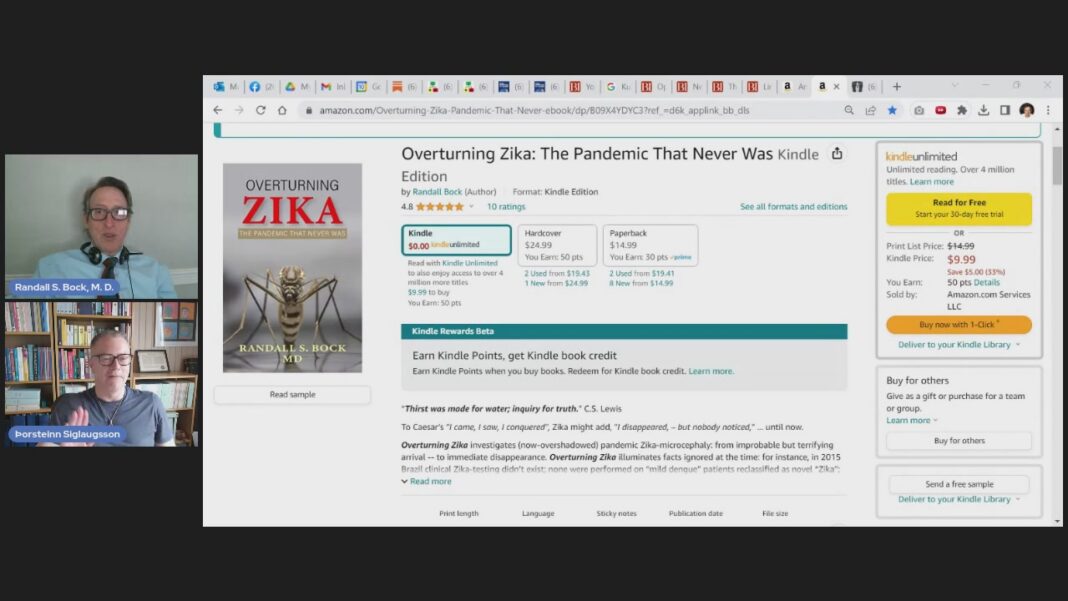The image size is (1068, 601).
Task: Open the red YouTube-style extension icon
Action: [941, 110]
